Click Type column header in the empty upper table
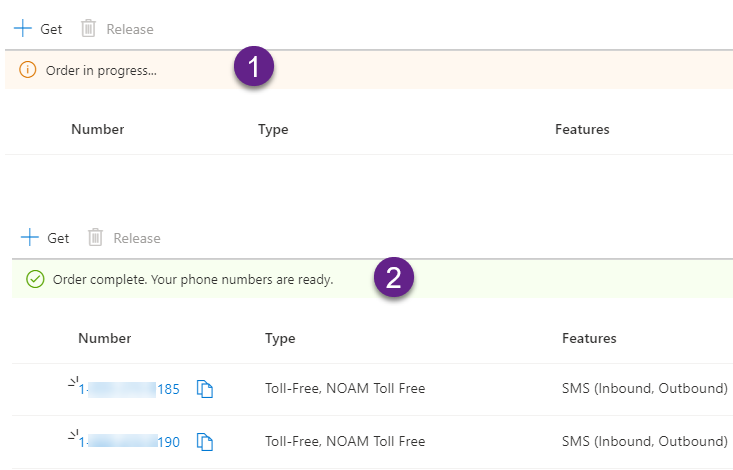 coord(273,129)
